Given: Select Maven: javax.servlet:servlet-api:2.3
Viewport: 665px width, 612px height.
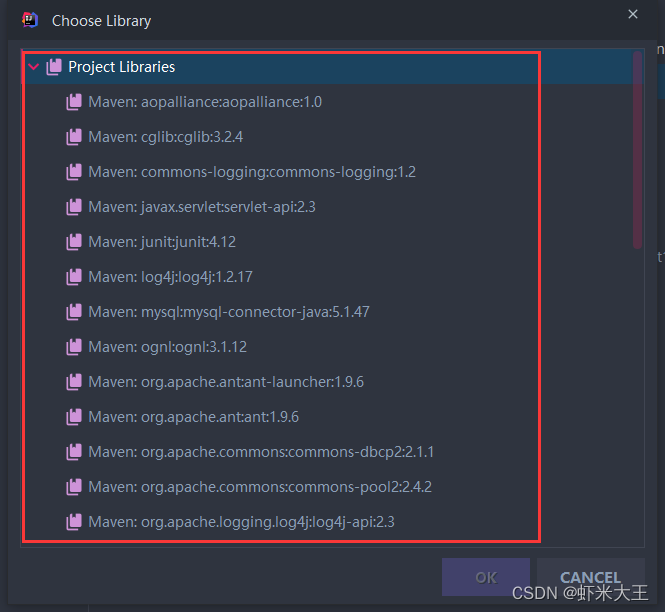Looking at the screenshot, I should 202,207.
